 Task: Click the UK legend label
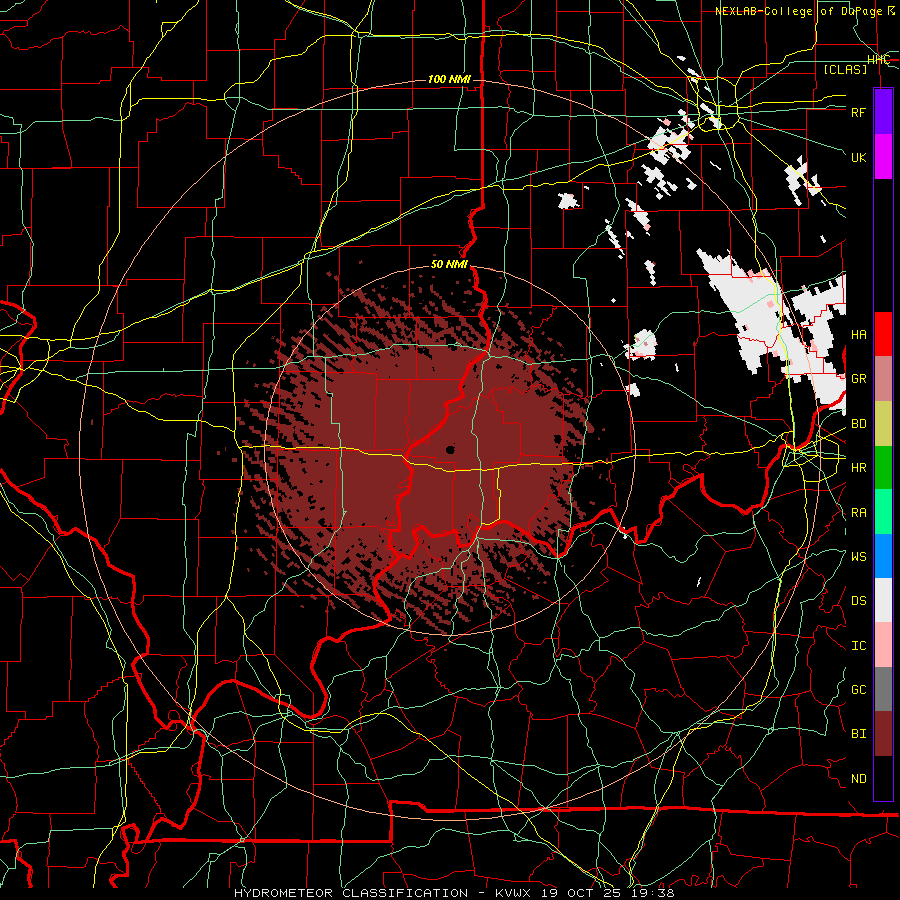858,157
